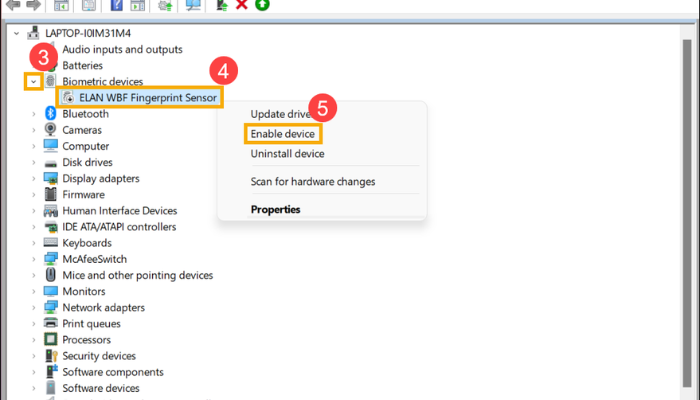Click the Cameras webcam icon
Screen dimensions: 700x400
coord(50,130)
